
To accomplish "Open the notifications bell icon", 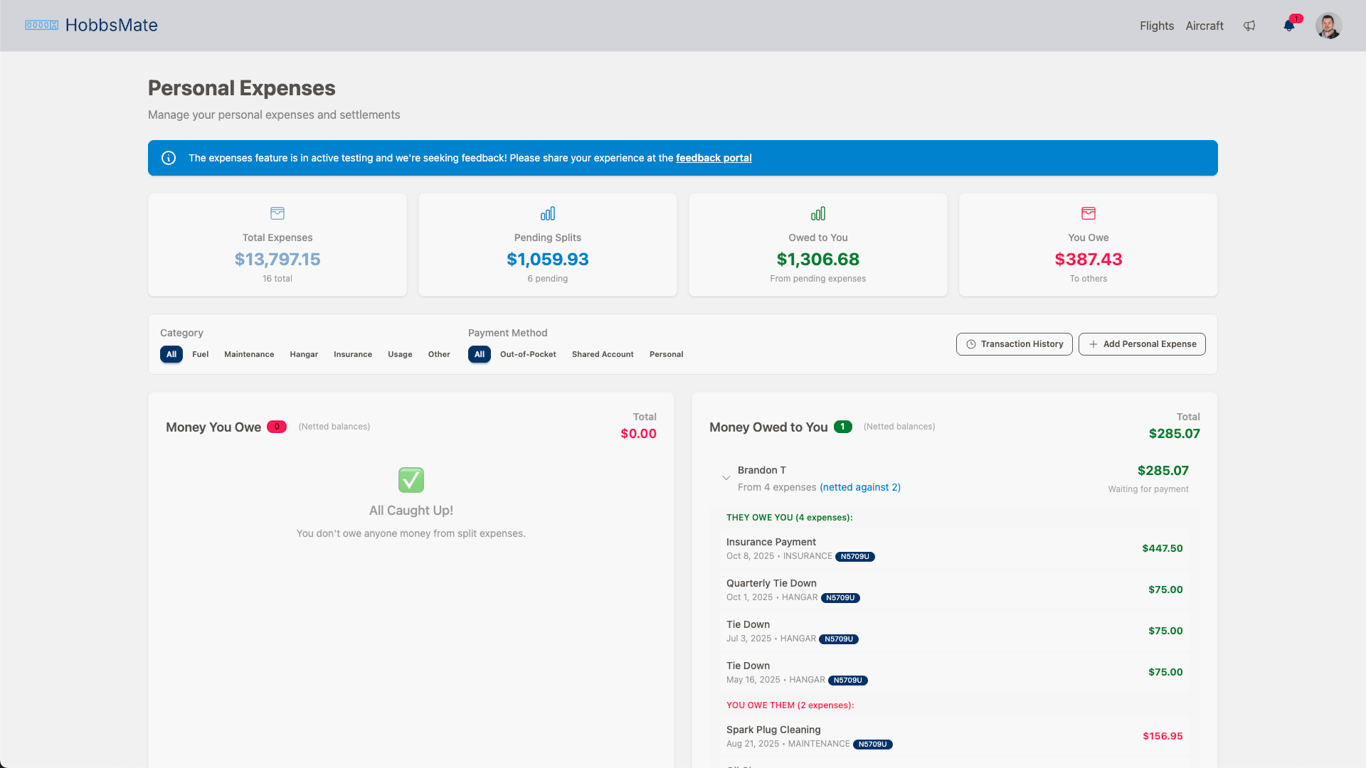I will click(x=1289, y=26).
